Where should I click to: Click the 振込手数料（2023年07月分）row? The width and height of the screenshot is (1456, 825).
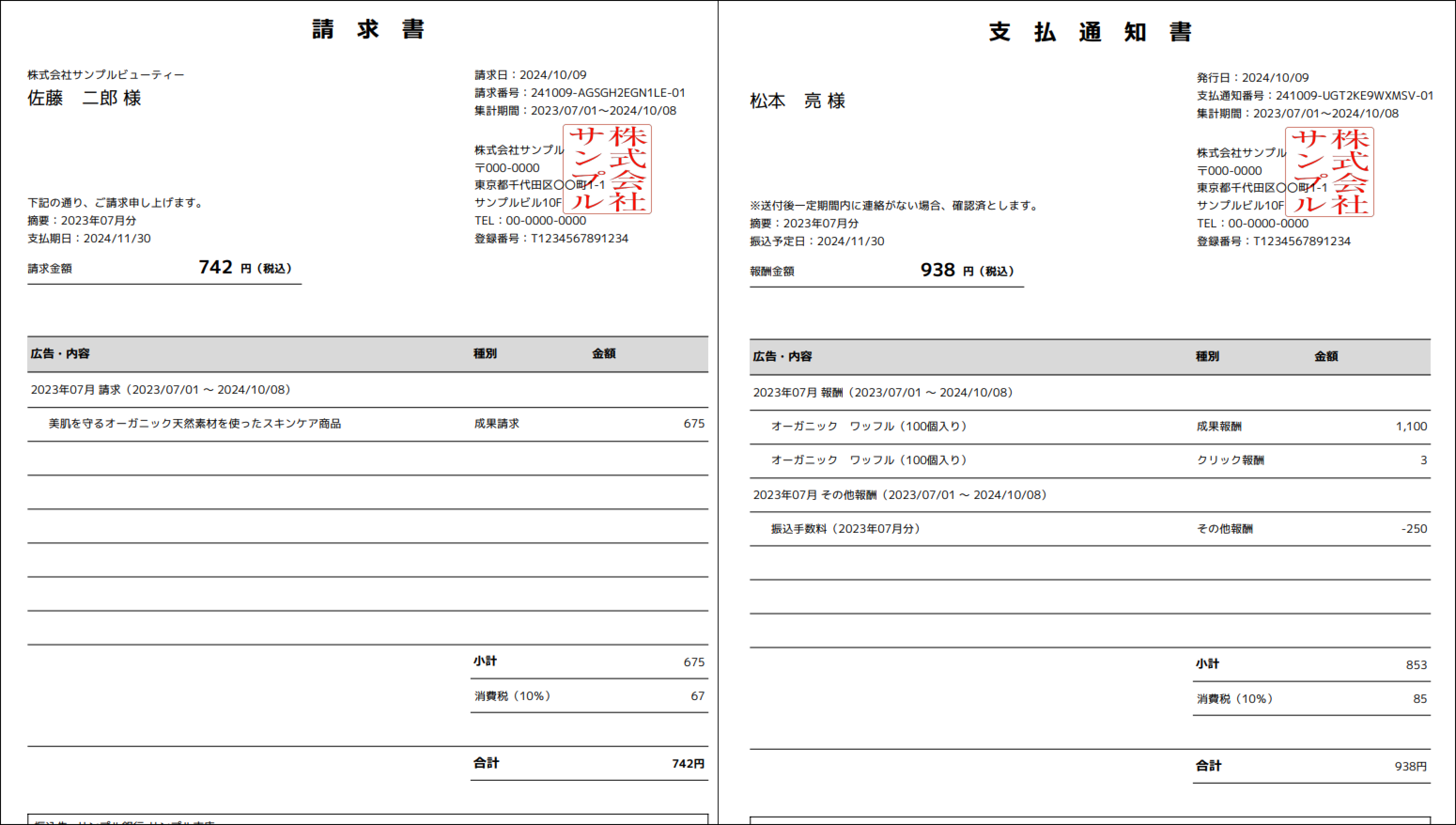[1090, 529]
